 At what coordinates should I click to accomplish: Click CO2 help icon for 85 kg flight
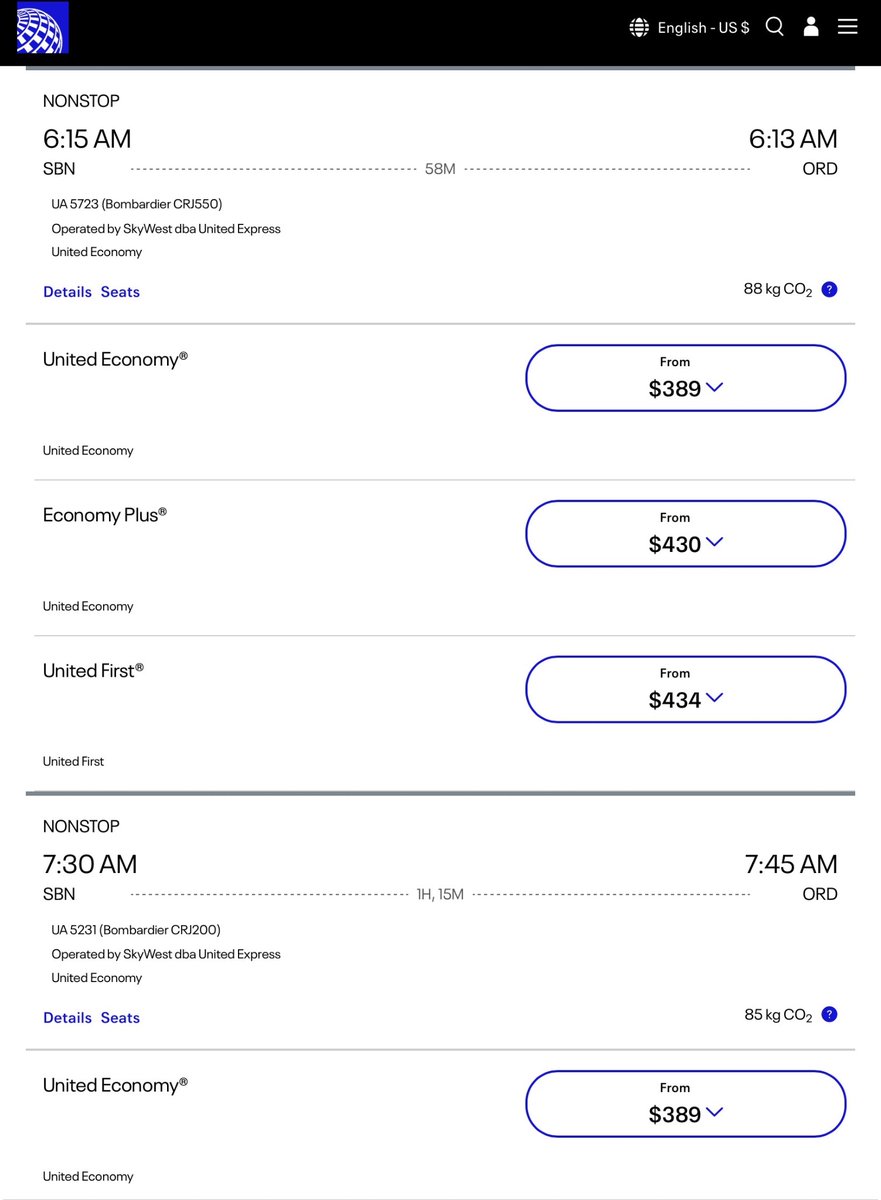(829, 1015)
